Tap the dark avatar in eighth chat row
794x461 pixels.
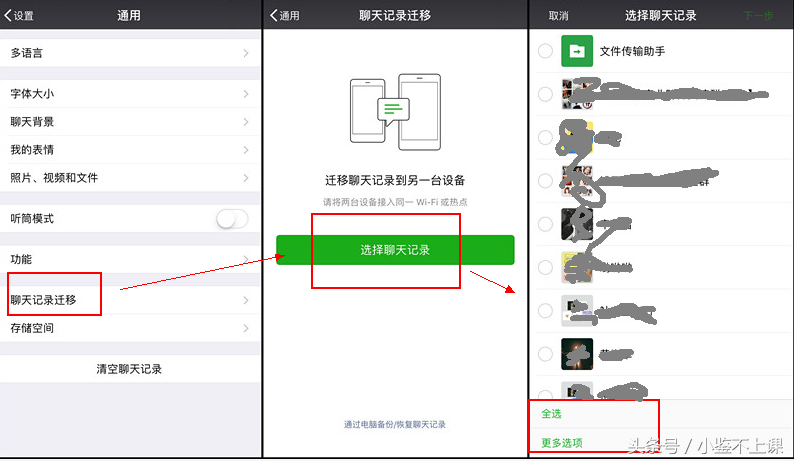(577, 354)
